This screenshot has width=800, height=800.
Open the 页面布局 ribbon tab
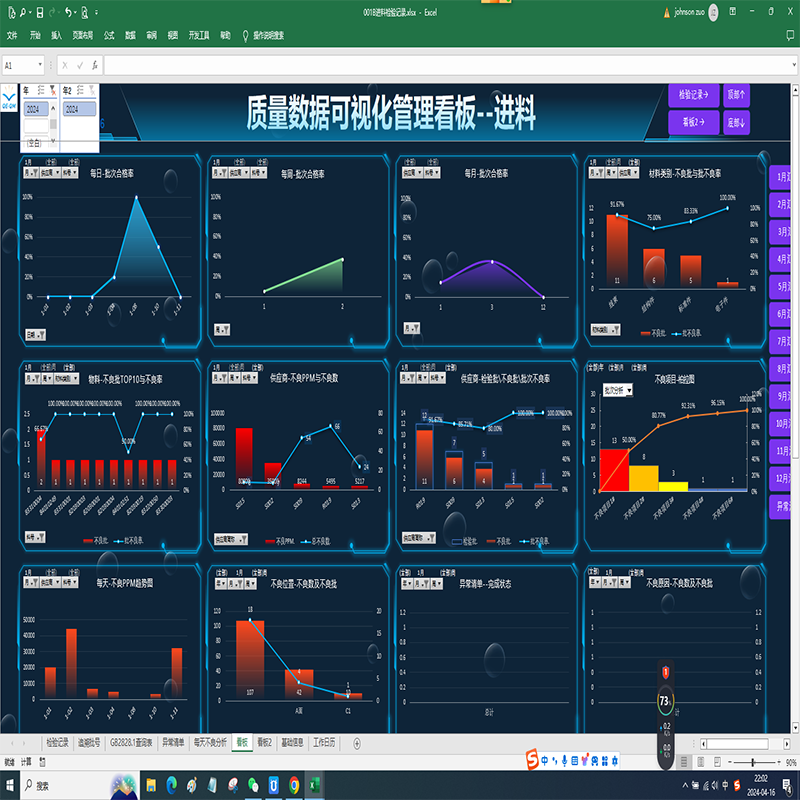[83, 35]
